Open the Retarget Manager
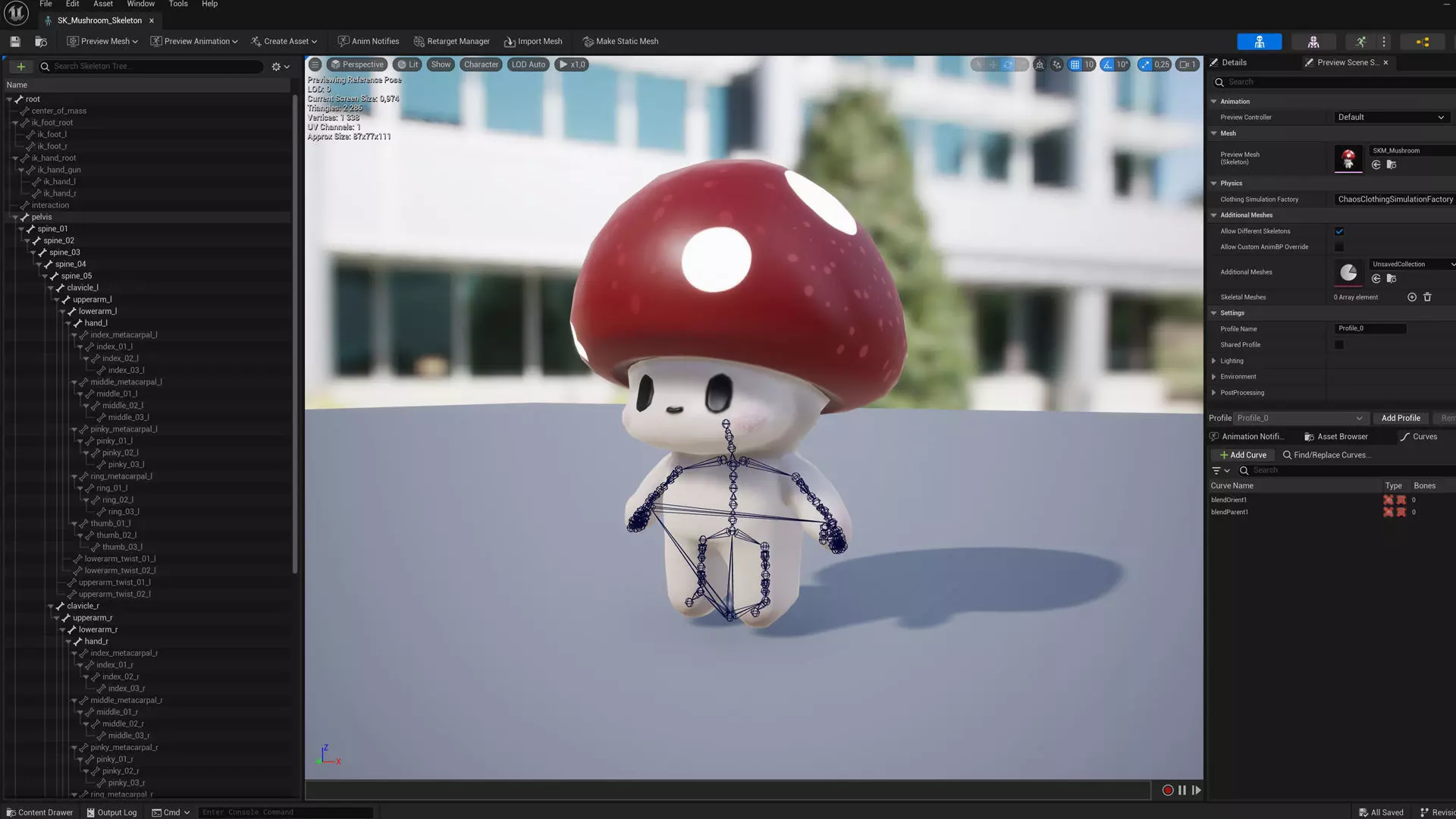Viewport: 1456px width, 819px height. point(452,42)
